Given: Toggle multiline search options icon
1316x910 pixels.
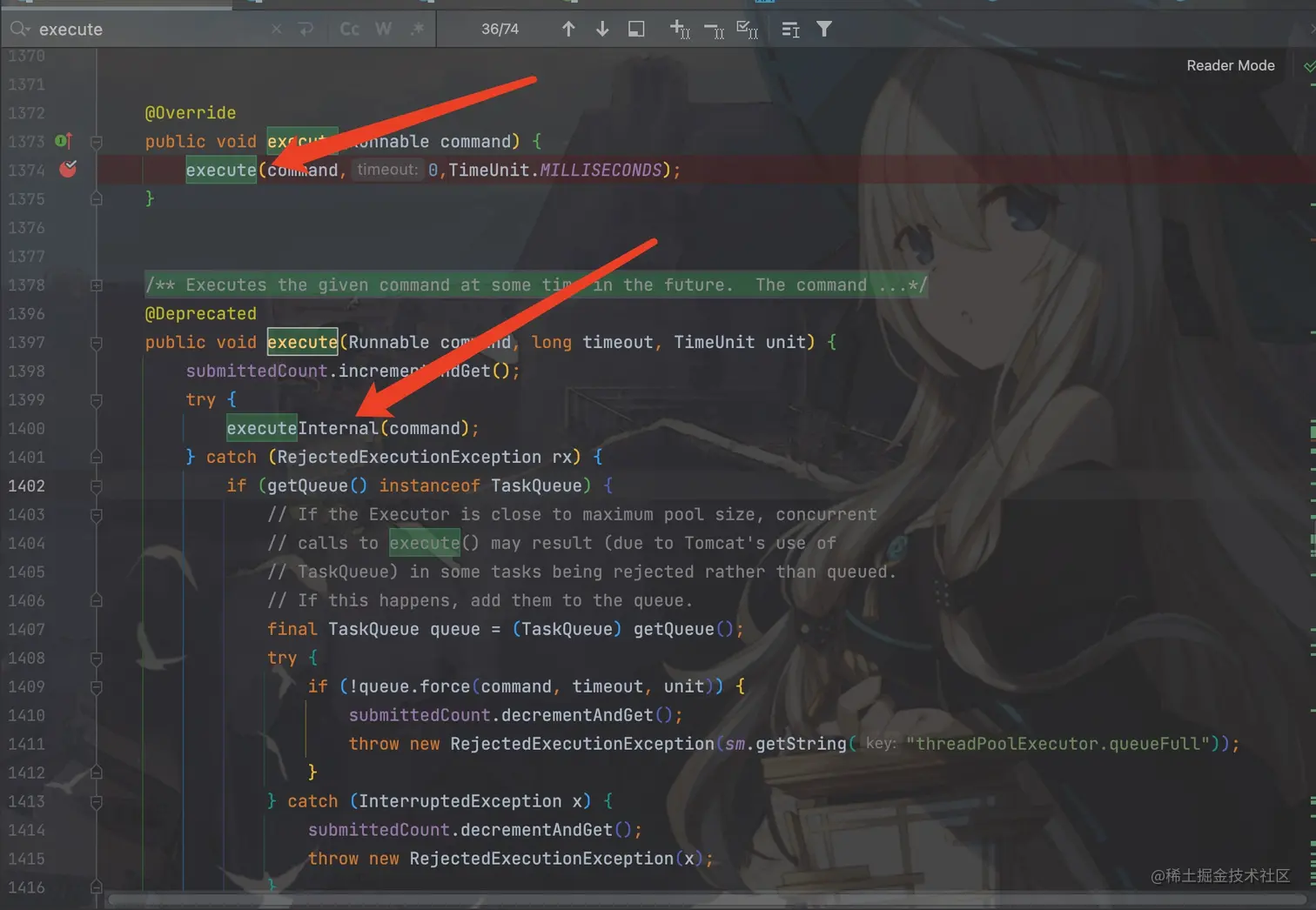Looking at the screenshot, I should coord(790,30).
